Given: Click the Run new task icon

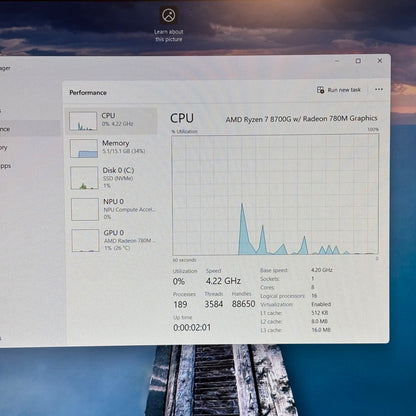Looking at the screenshot, I should click(x=321, y=90).
